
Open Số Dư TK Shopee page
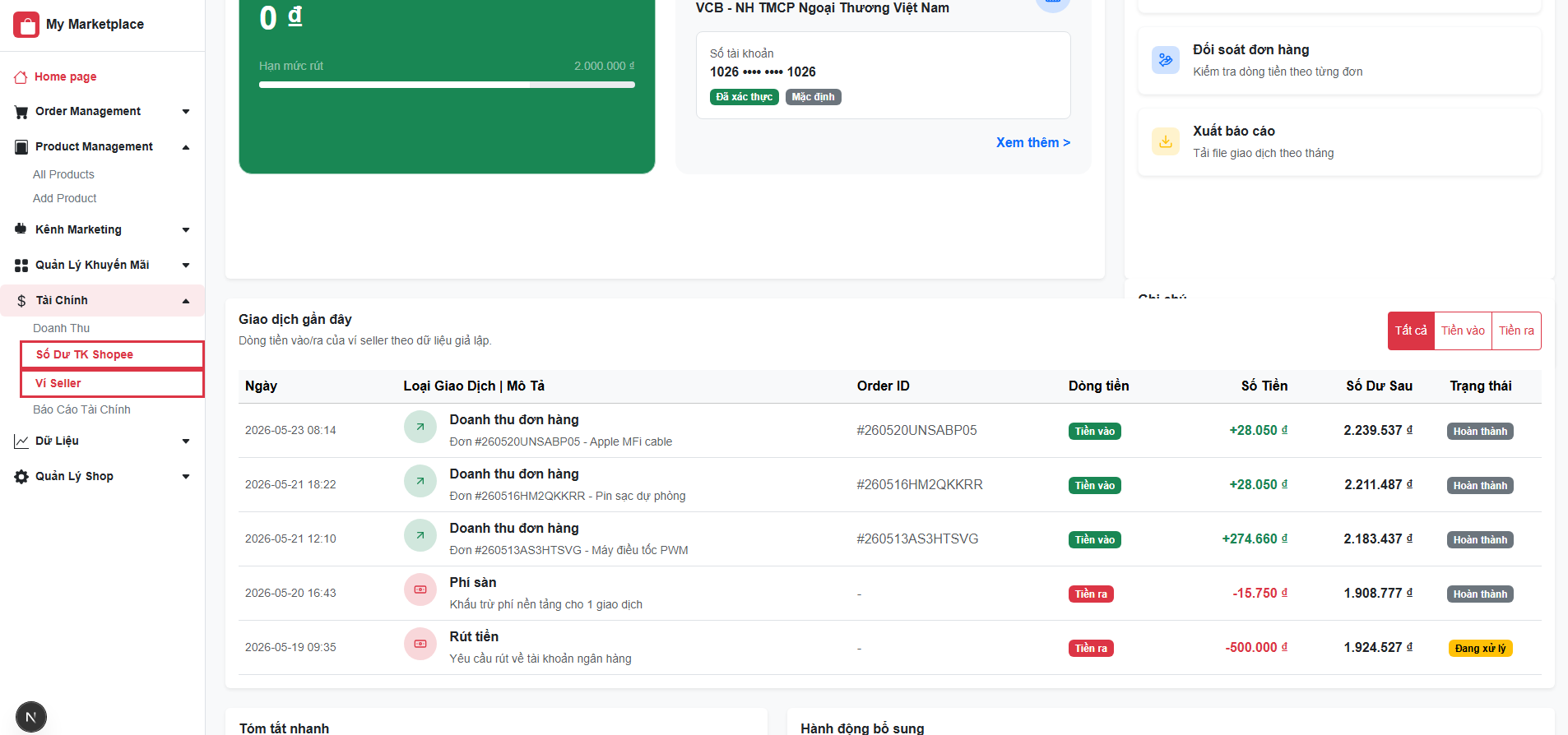(112, 354)
